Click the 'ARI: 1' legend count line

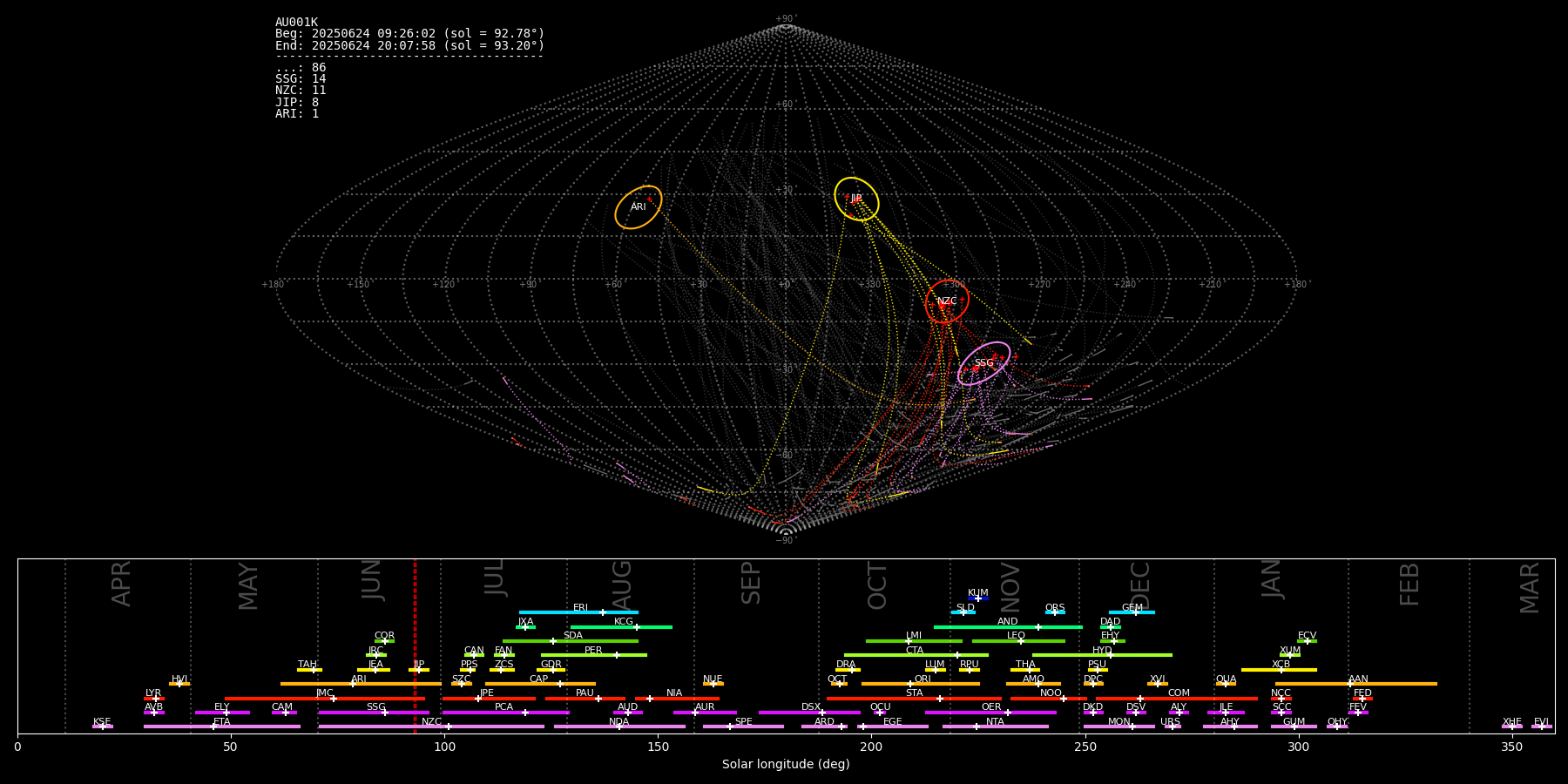[x=297, y=114]
